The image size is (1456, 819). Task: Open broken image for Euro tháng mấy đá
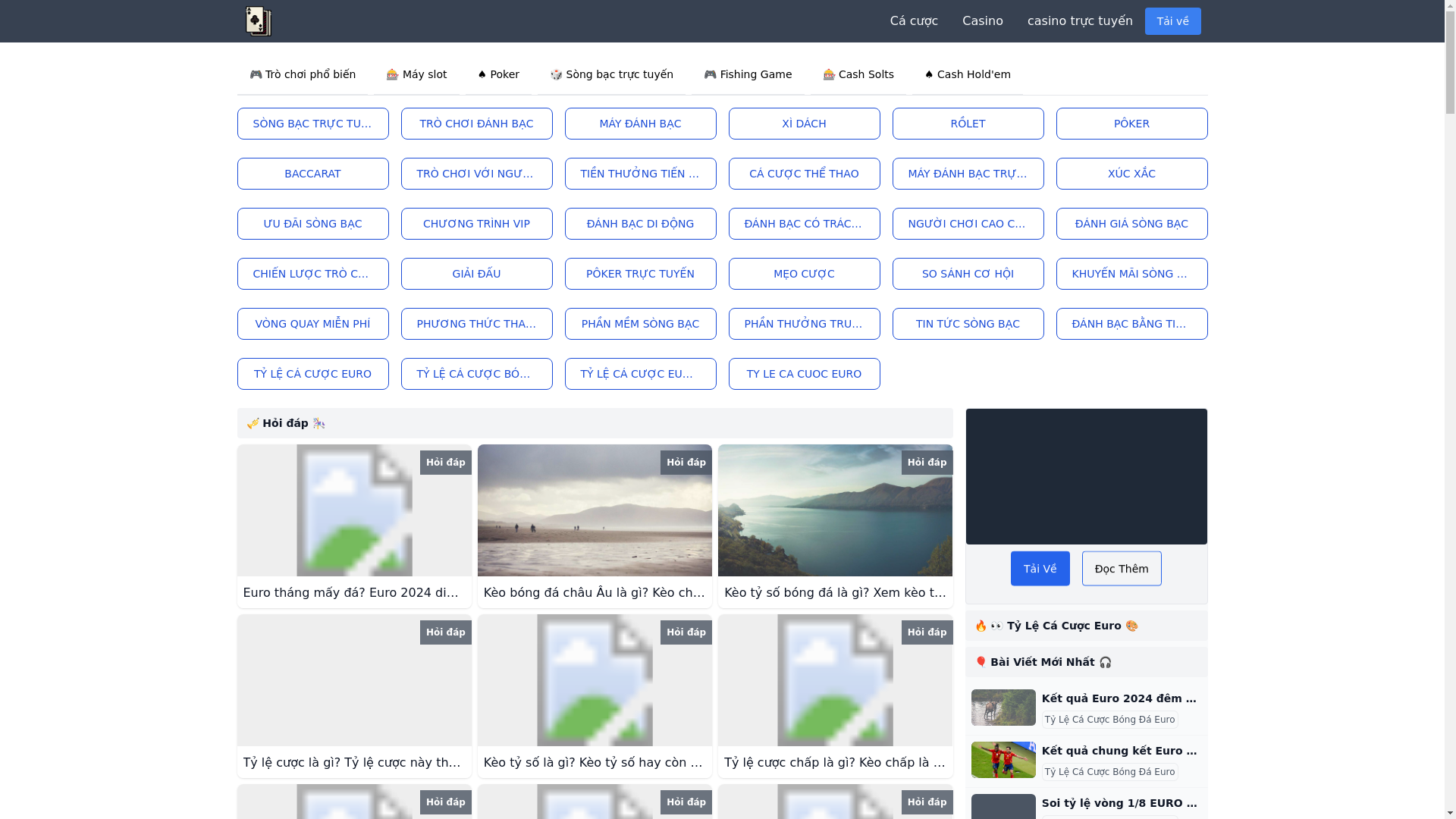coord(354,510)
